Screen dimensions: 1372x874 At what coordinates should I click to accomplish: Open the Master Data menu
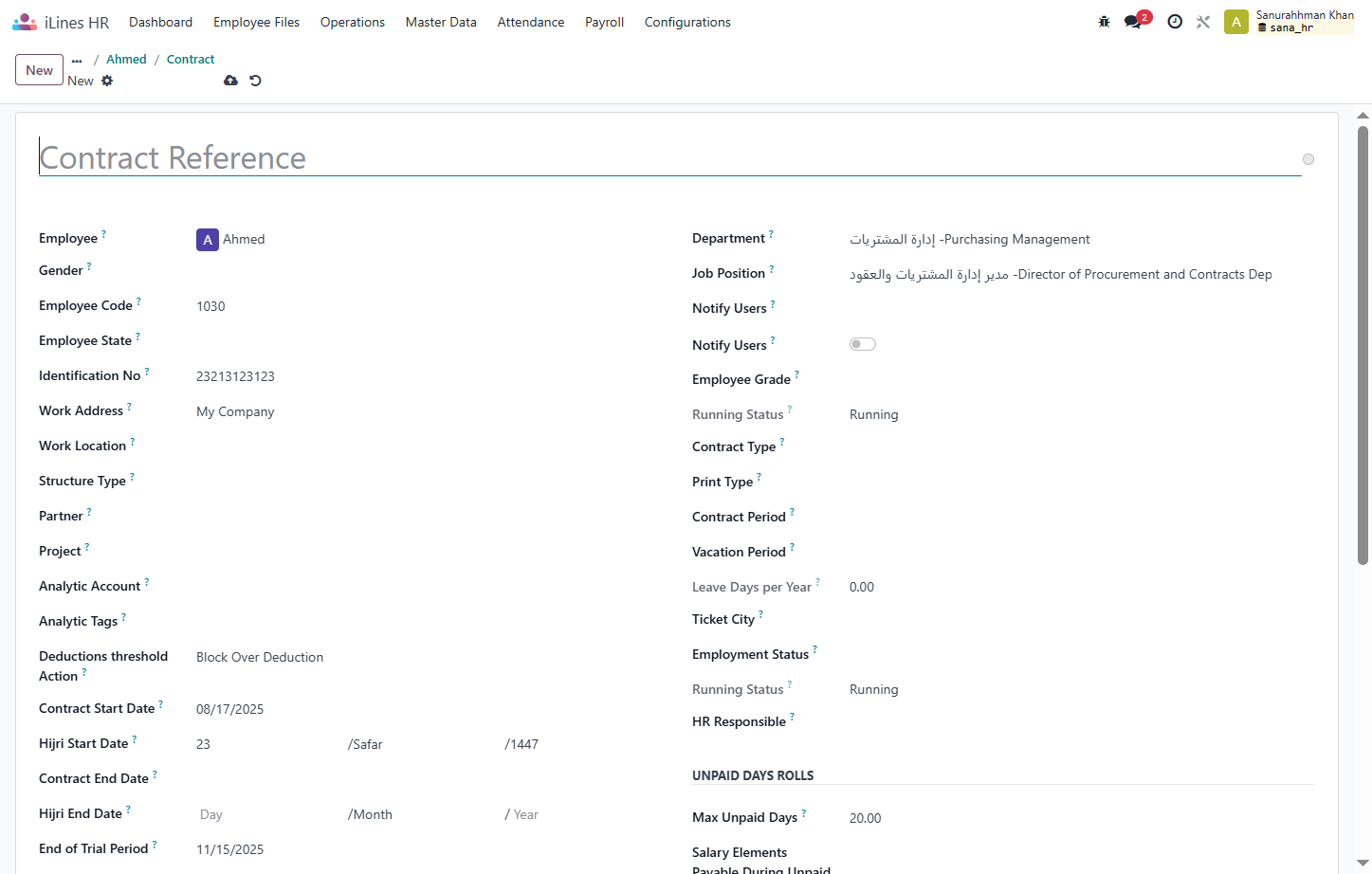(441, 22)
